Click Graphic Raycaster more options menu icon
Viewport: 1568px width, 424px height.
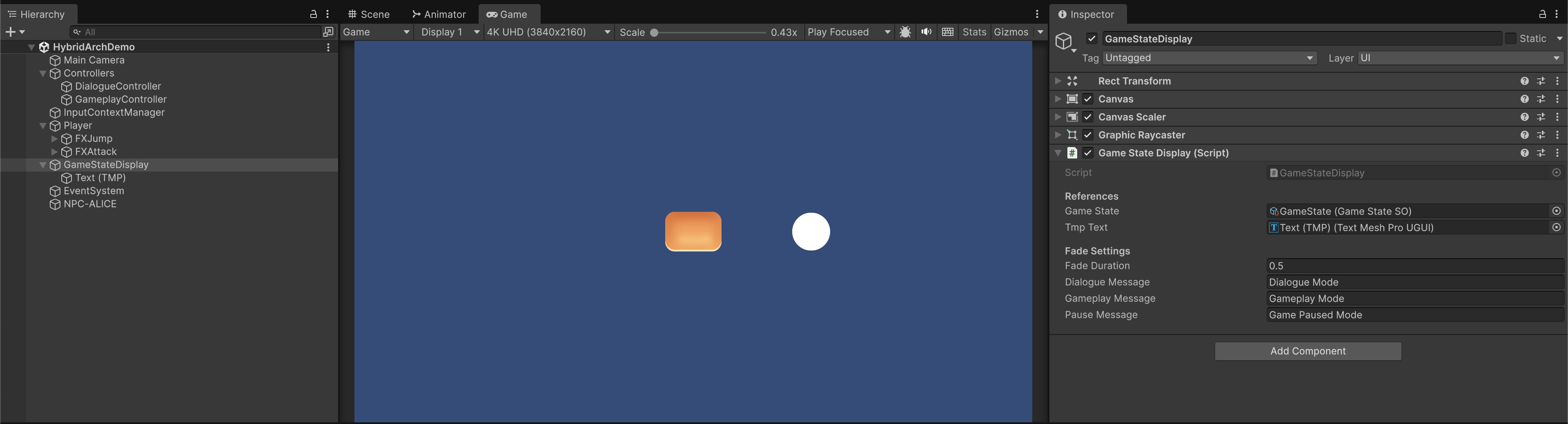1557,135
